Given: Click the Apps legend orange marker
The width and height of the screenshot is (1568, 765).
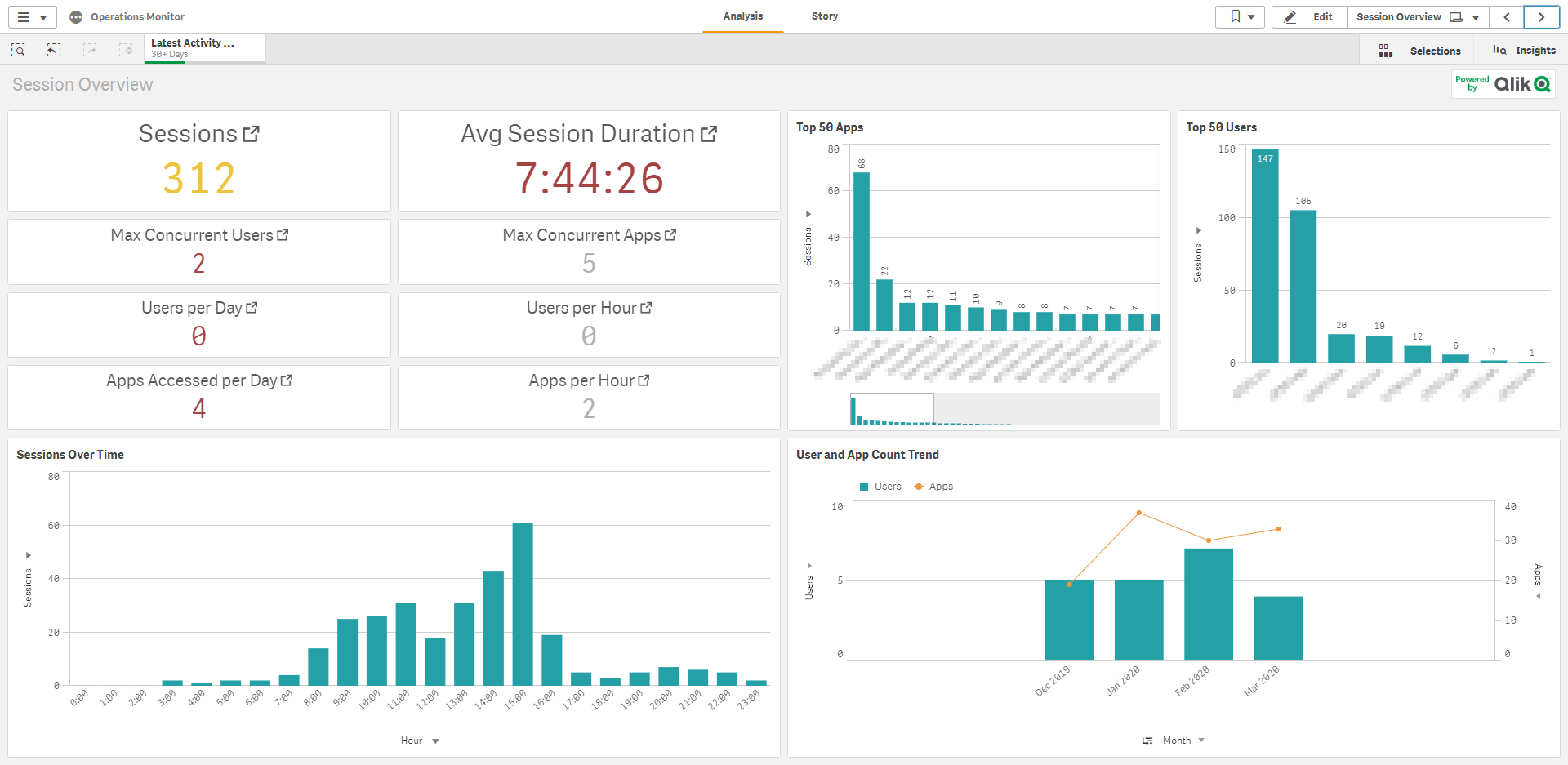Looking at the screenshot, I should tap(919, 487).
